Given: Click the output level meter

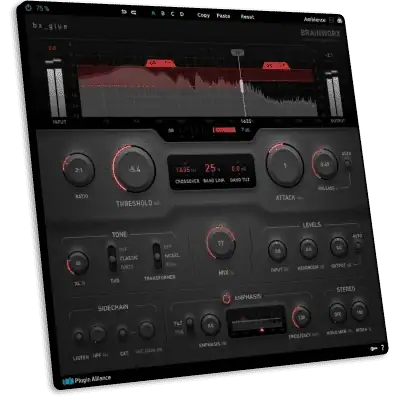Looking at the screenshot, I should [x=335, y=97].
